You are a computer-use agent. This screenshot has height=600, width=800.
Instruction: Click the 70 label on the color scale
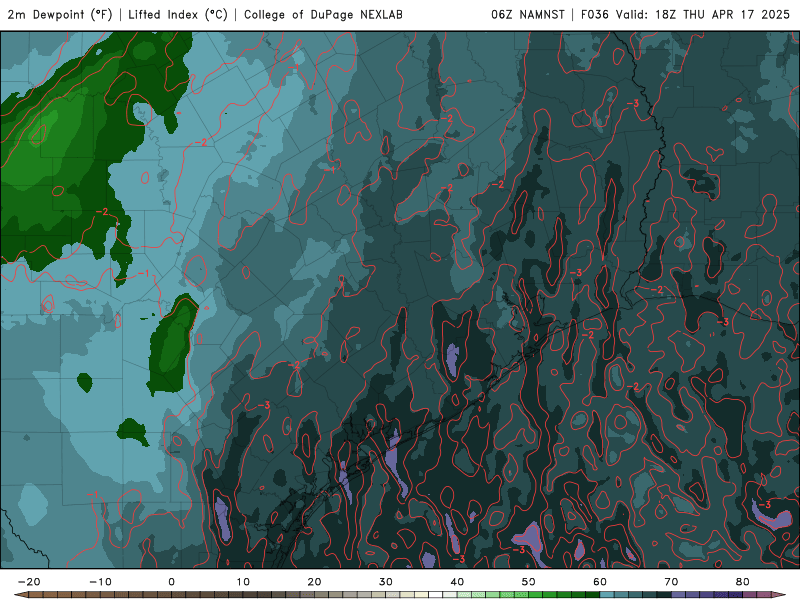[x=671, y=582]
